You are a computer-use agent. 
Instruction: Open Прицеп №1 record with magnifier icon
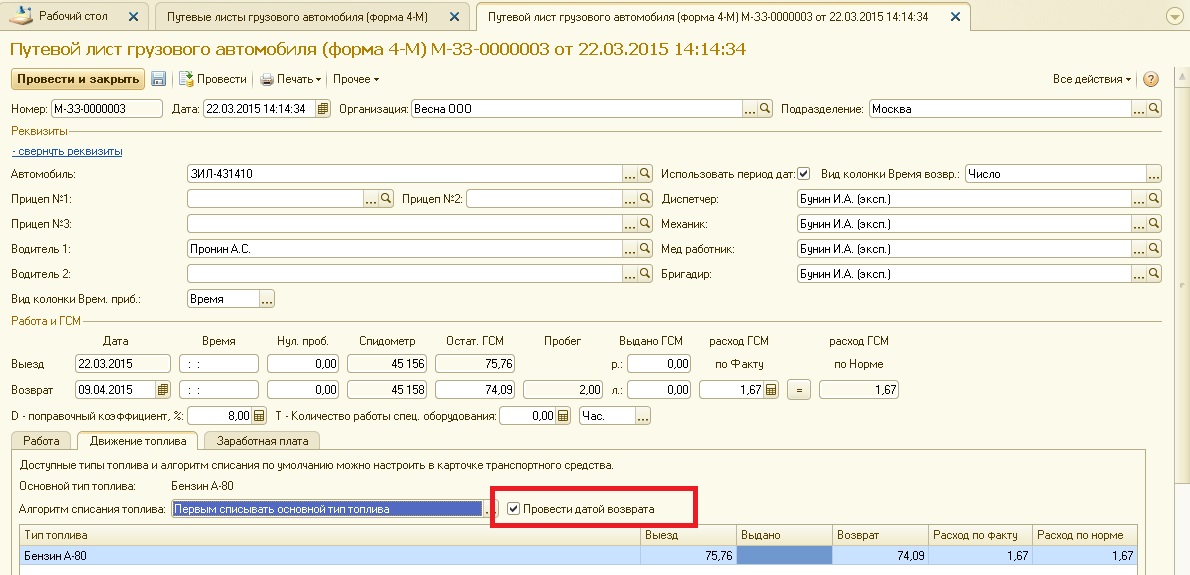386,199
